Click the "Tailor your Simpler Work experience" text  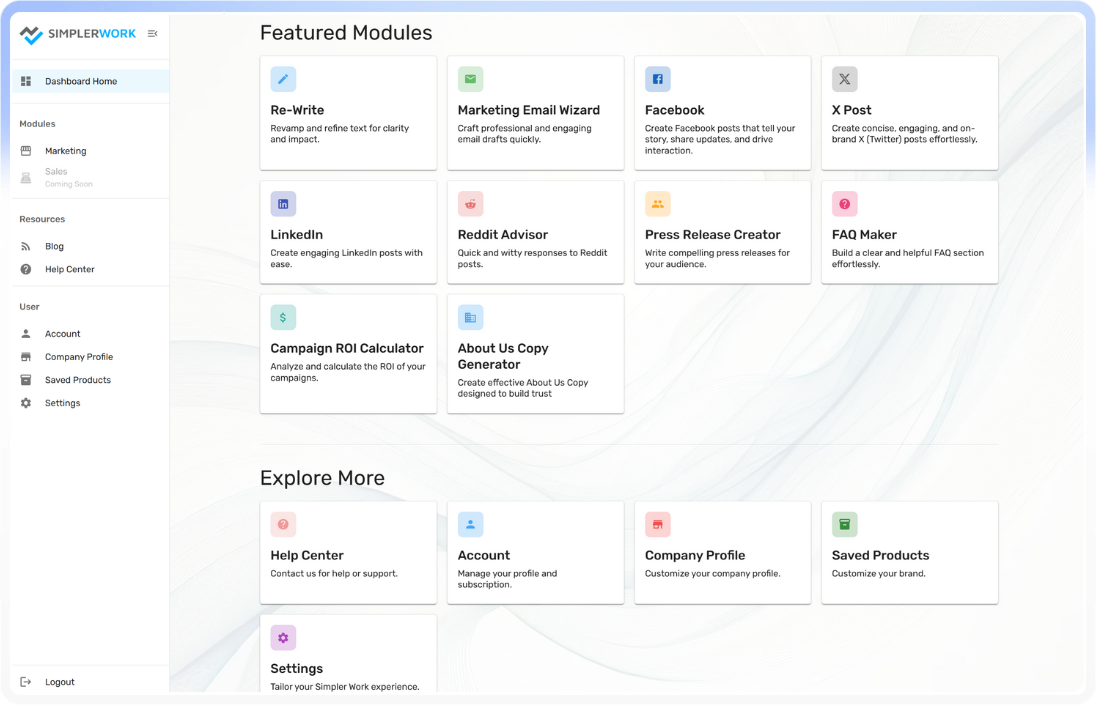click(345, 687)
